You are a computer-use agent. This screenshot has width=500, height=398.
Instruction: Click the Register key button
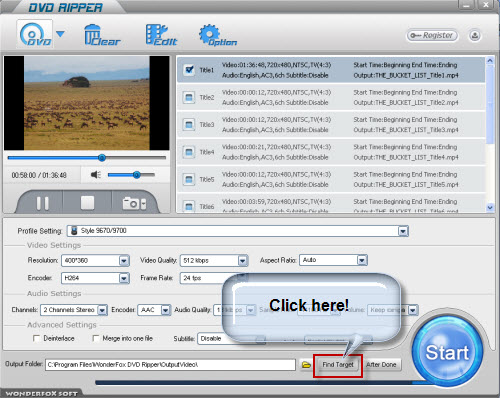pos(432,35)
